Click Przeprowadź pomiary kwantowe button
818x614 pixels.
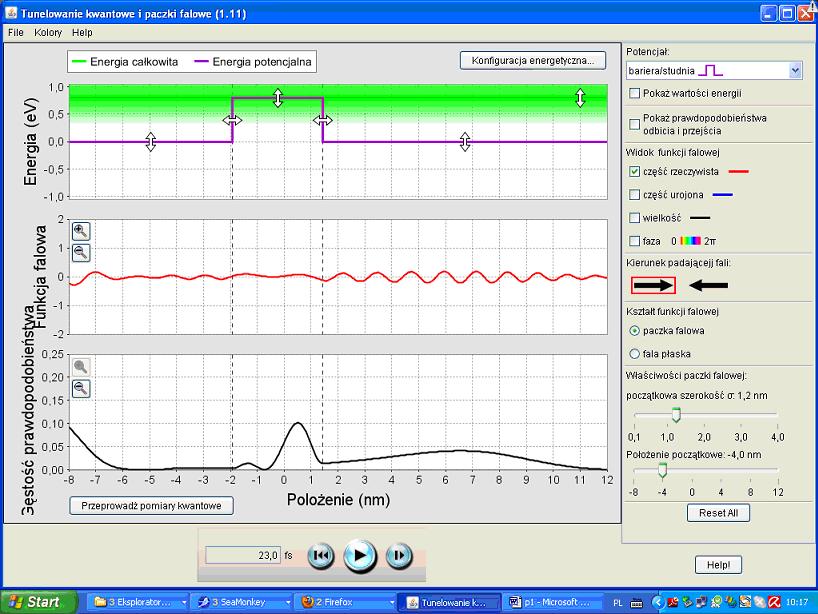(151, 505)
